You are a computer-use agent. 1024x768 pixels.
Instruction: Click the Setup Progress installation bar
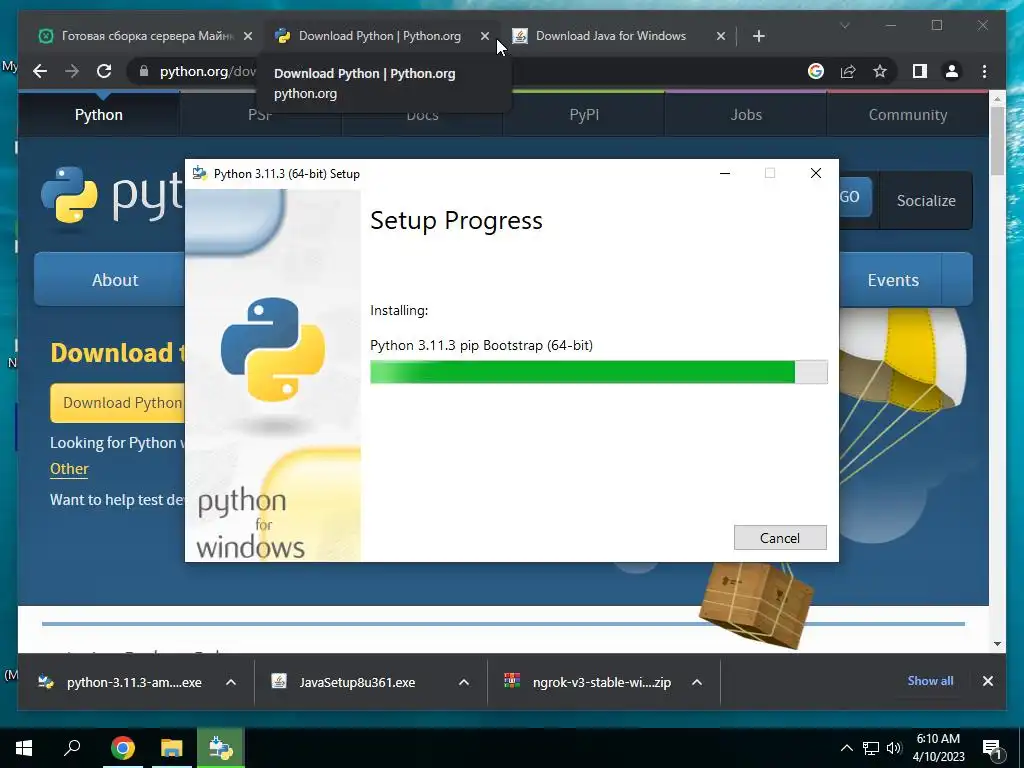[598, 372]
